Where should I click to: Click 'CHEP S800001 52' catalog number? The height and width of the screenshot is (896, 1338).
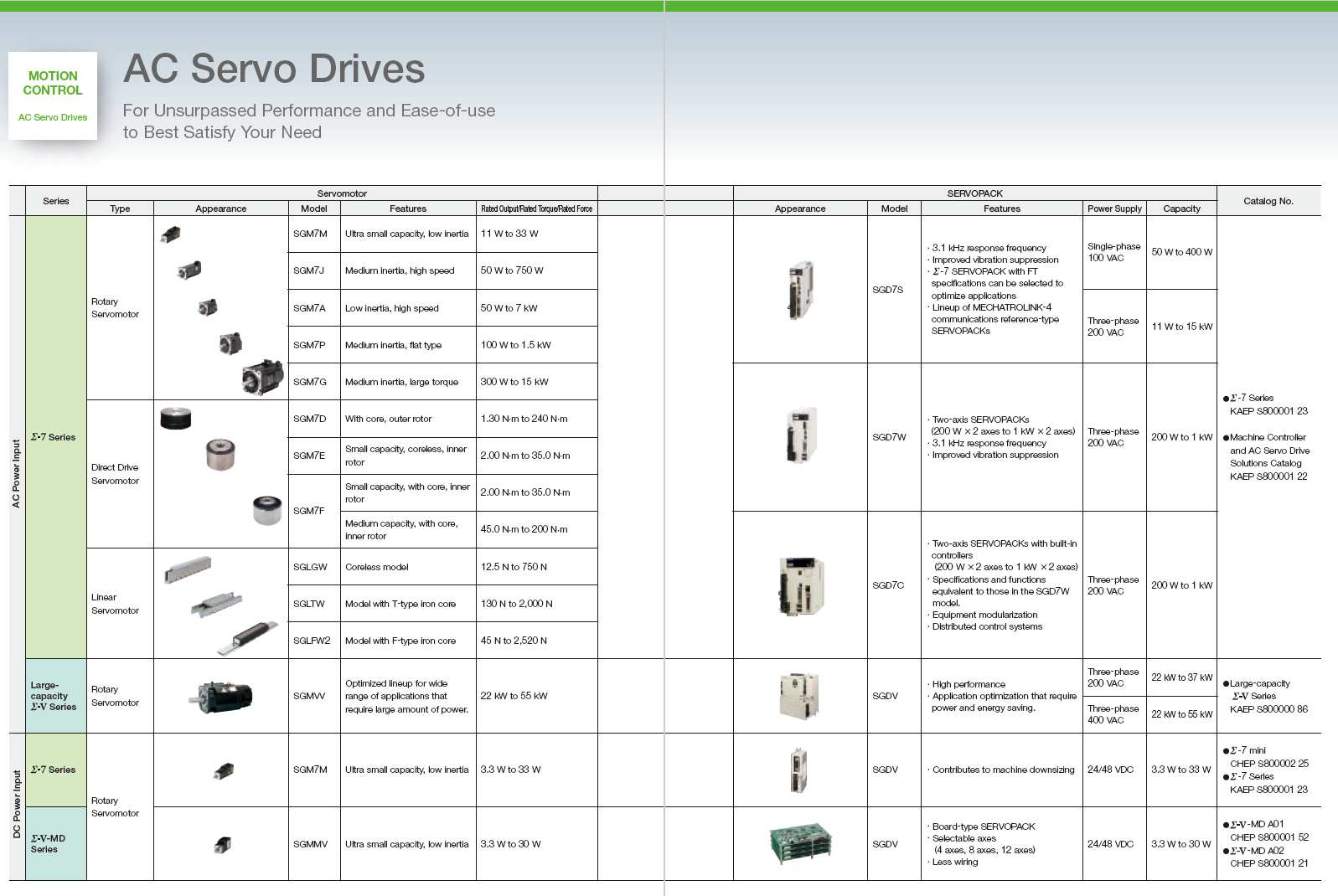1268,837
